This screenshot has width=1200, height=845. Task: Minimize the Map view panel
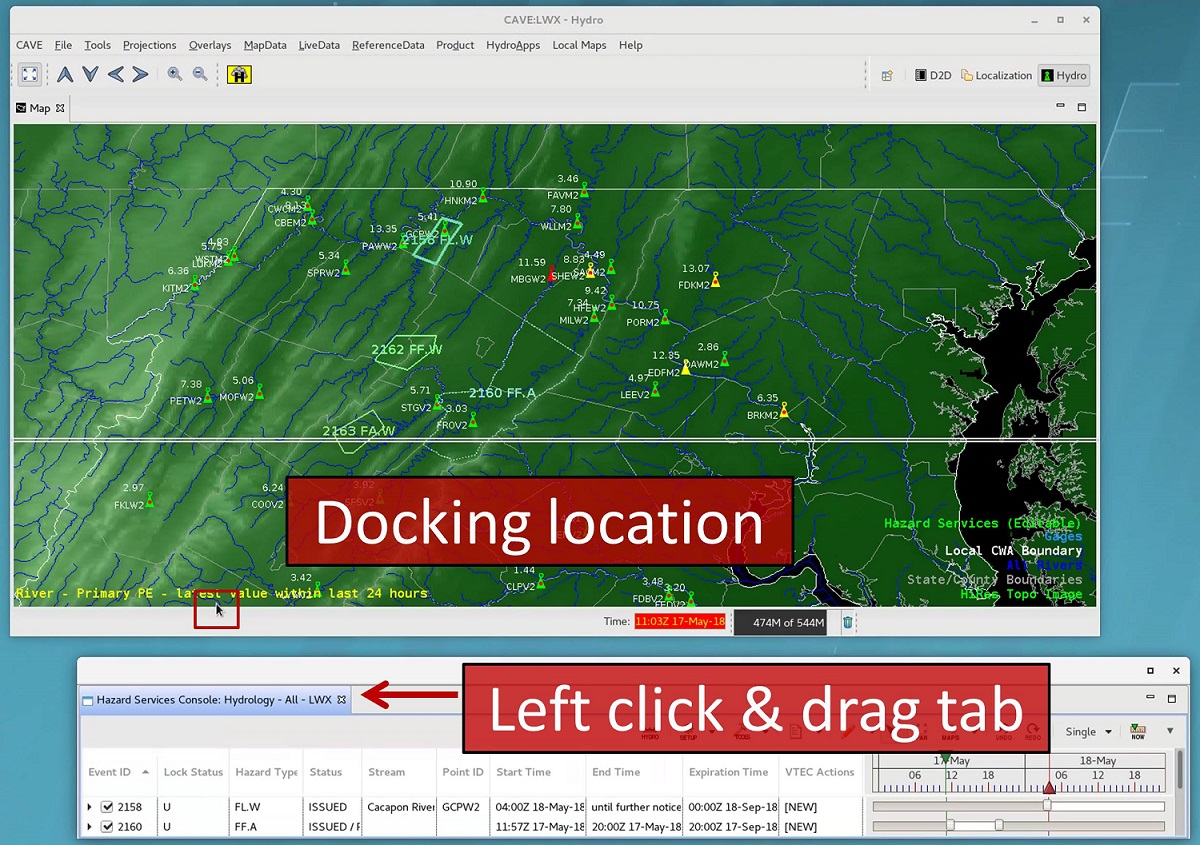click(x=1060, y=106)
